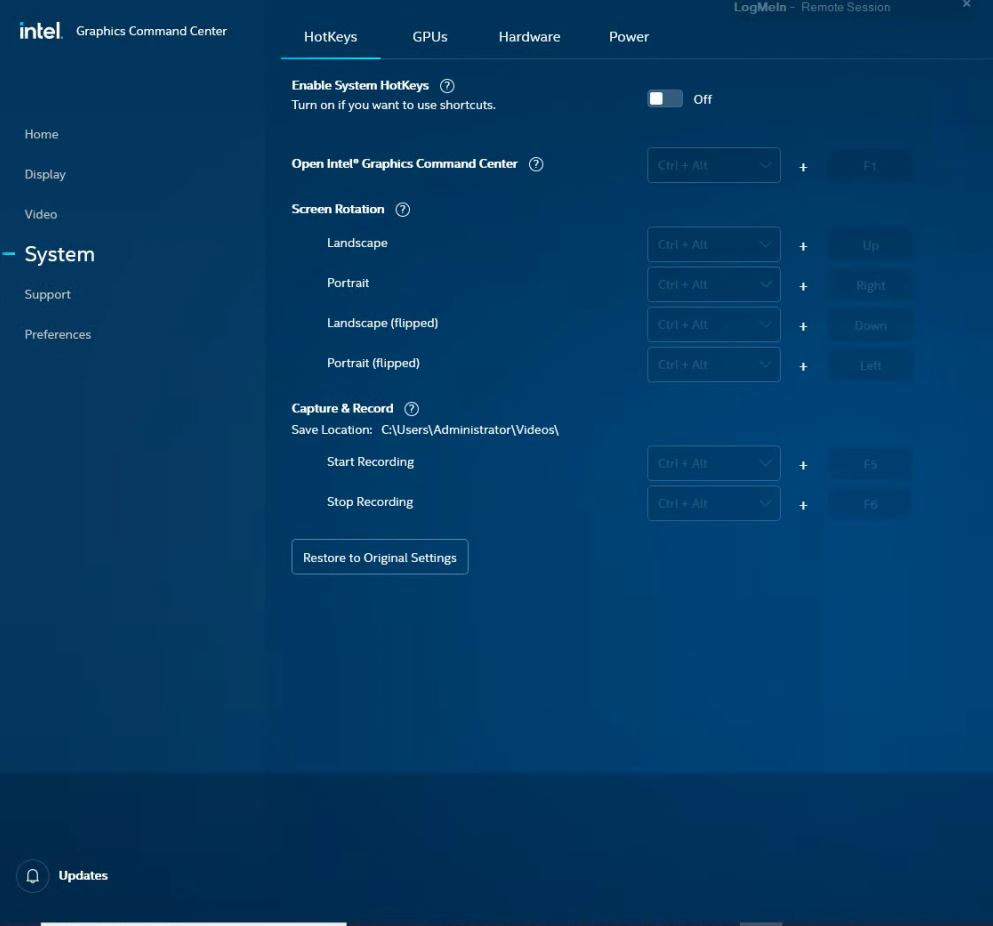The image size is (993, 926).
Task: Switch to the GPUs tab
Action: point(430,37)
